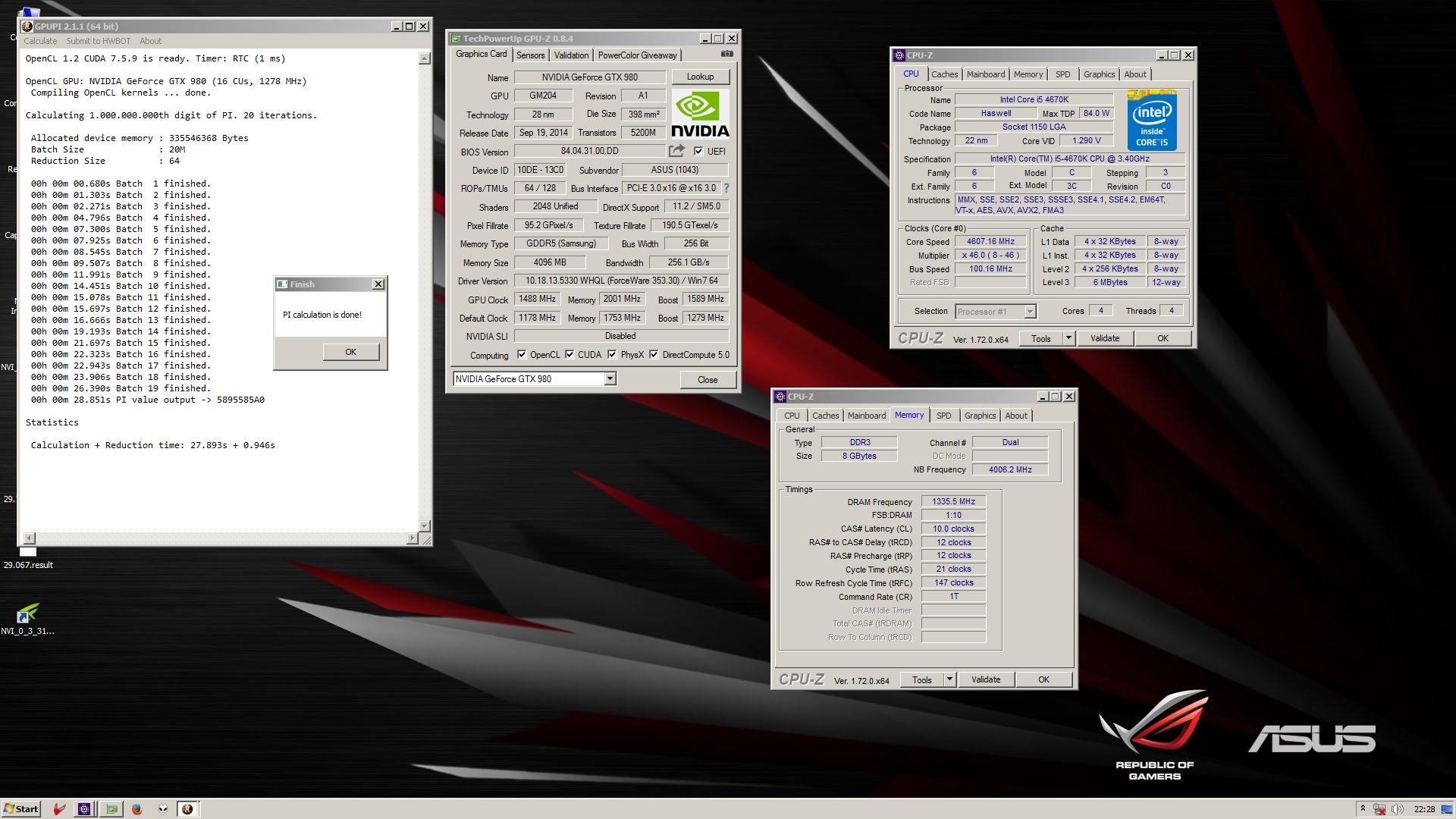Screen dimensions: 1456x819
Task: Launch Firefox from the taskbar
Action: pyautogui.click(x=136, y=809)
